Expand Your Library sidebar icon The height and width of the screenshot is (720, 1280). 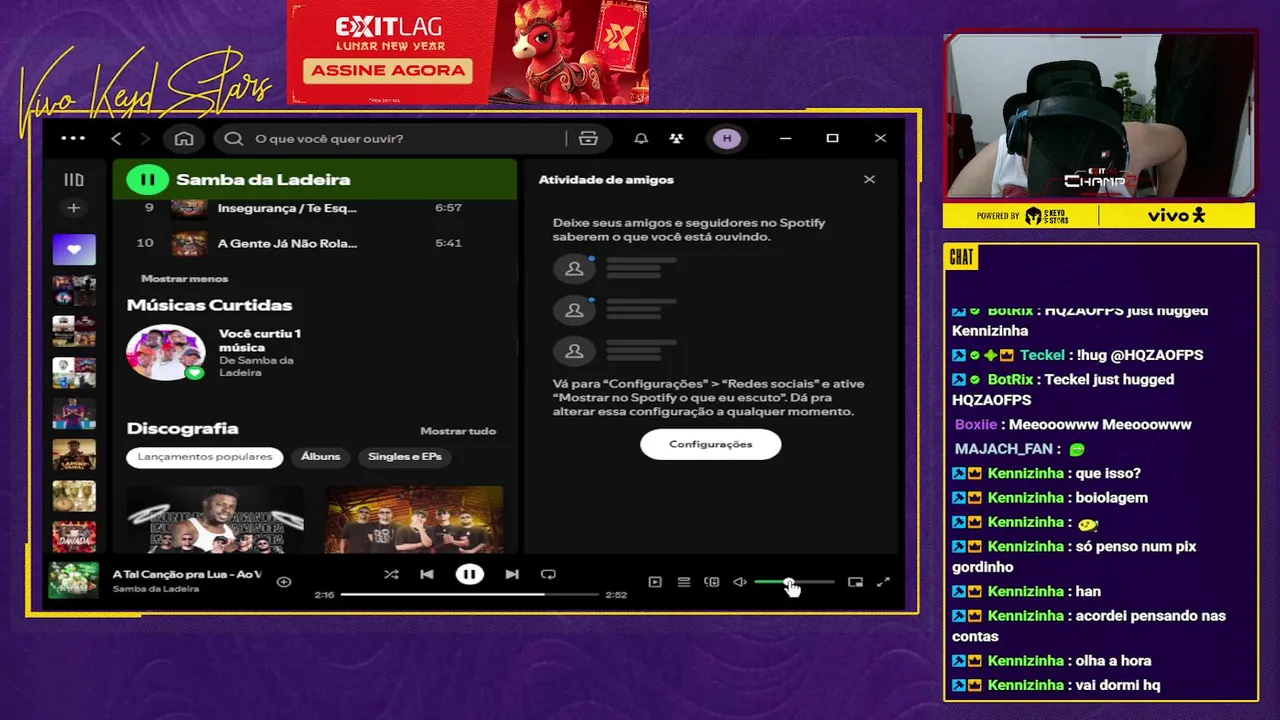[74, 180]
